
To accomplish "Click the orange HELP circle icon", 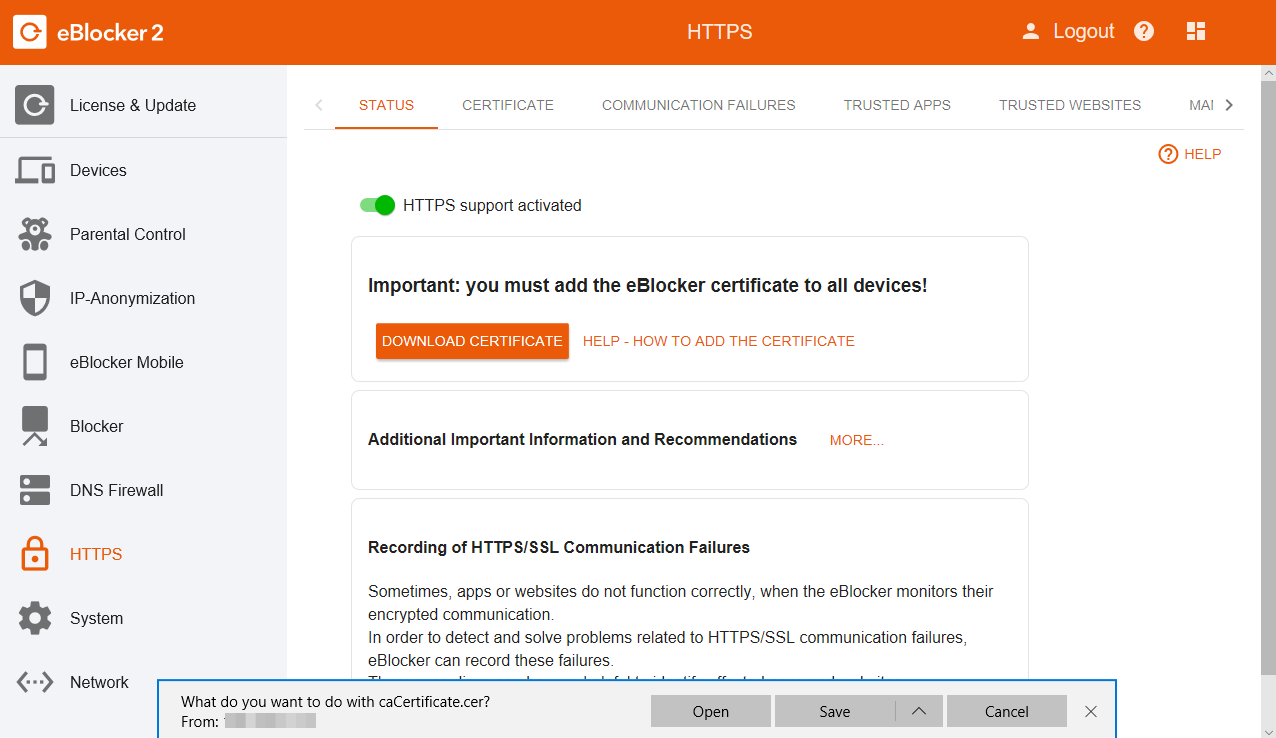I will [1168, 154].
